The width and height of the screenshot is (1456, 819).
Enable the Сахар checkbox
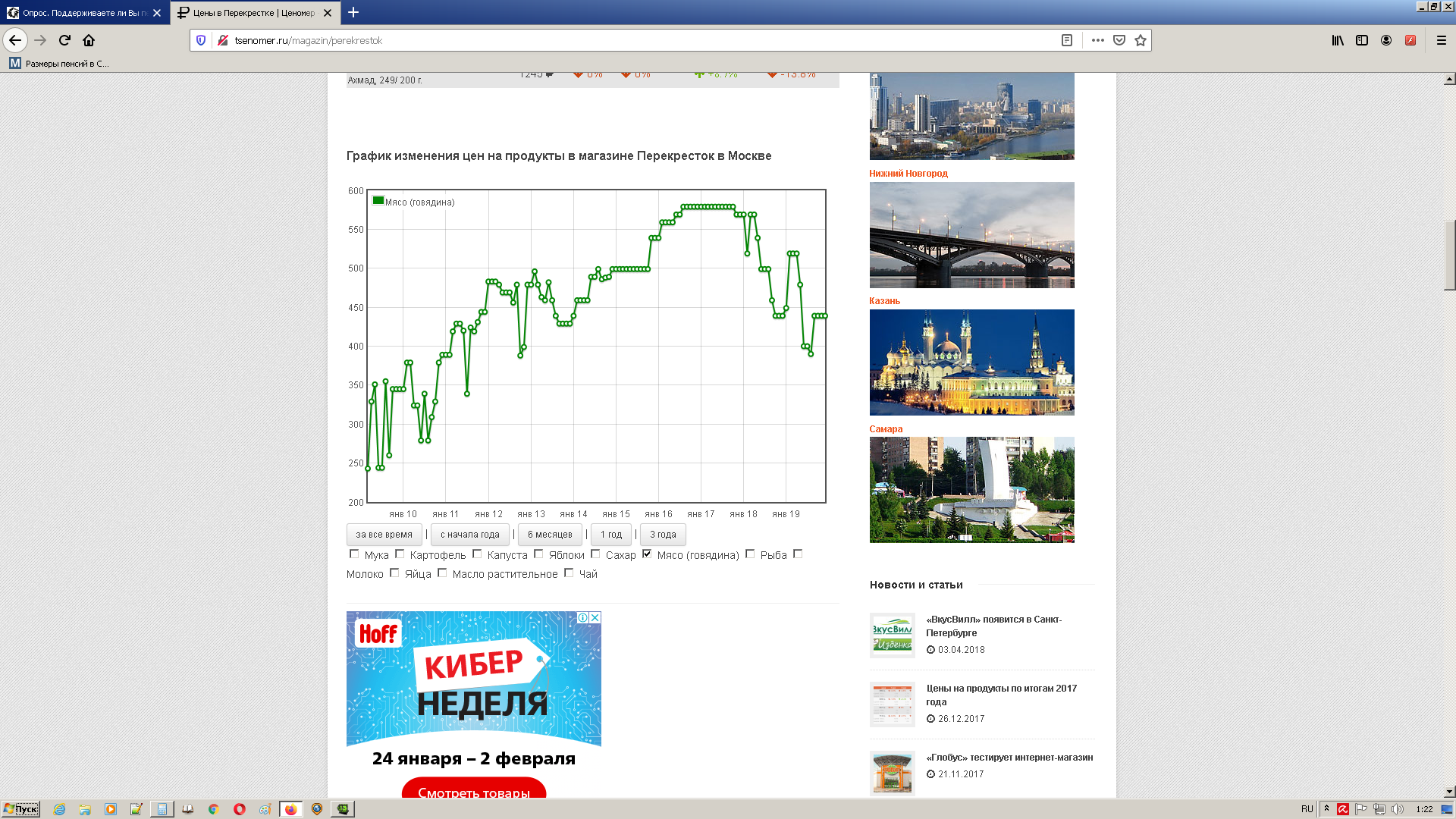[595, 554]
